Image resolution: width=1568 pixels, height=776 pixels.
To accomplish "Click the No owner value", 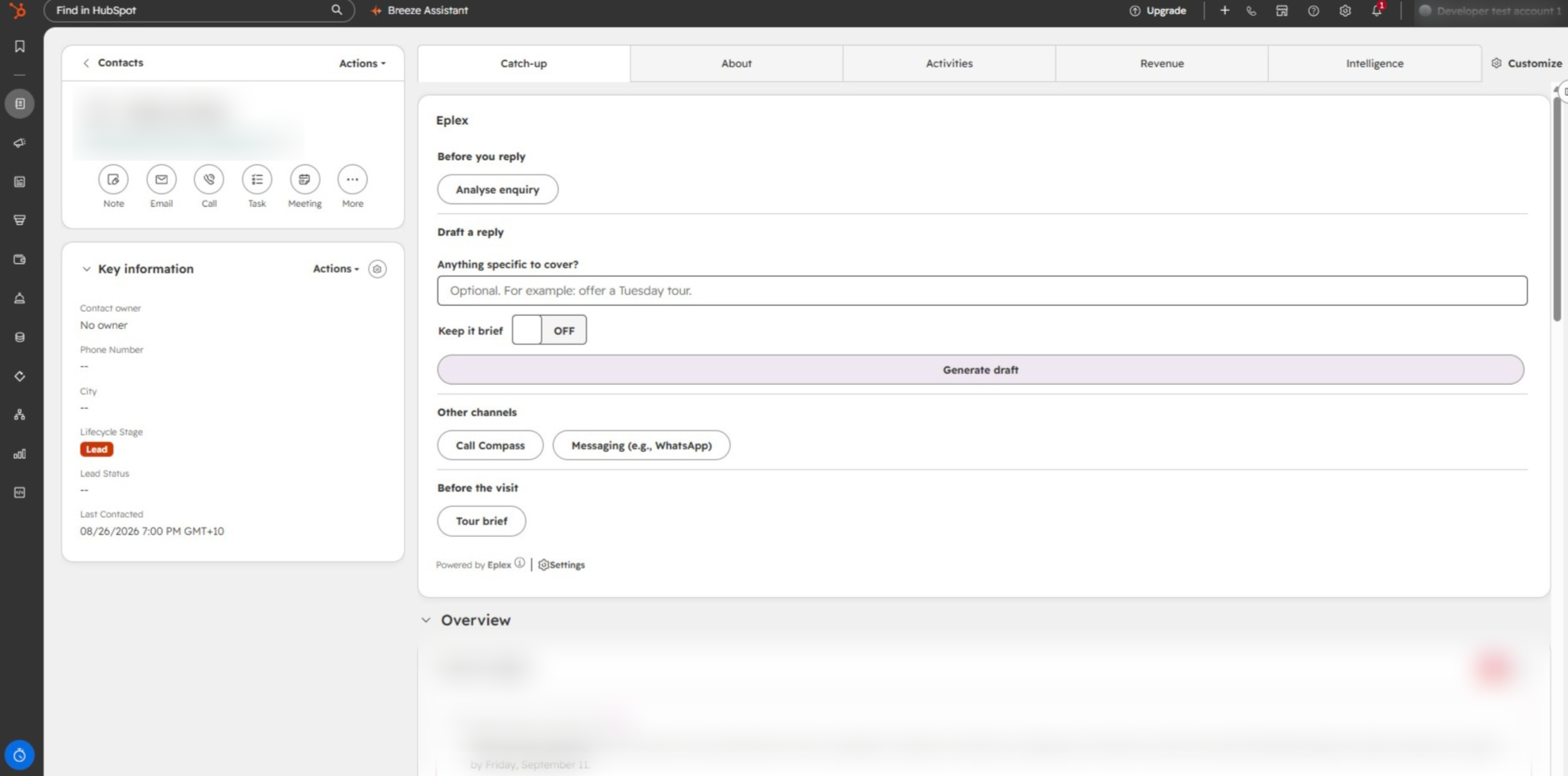I will [103, 325].
